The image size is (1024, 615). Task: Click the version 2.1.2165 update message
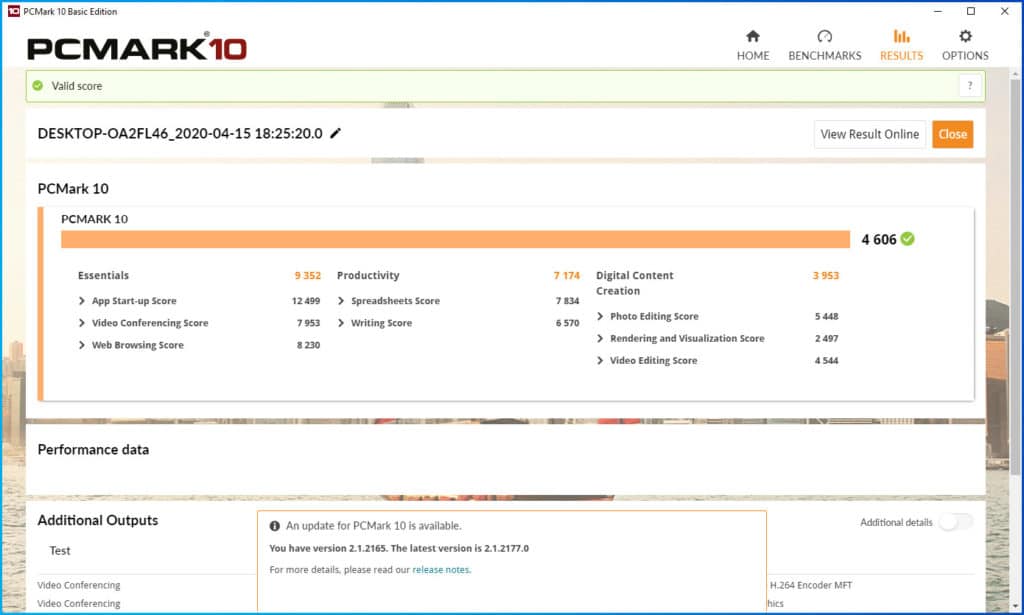click(x=399, y=548)
